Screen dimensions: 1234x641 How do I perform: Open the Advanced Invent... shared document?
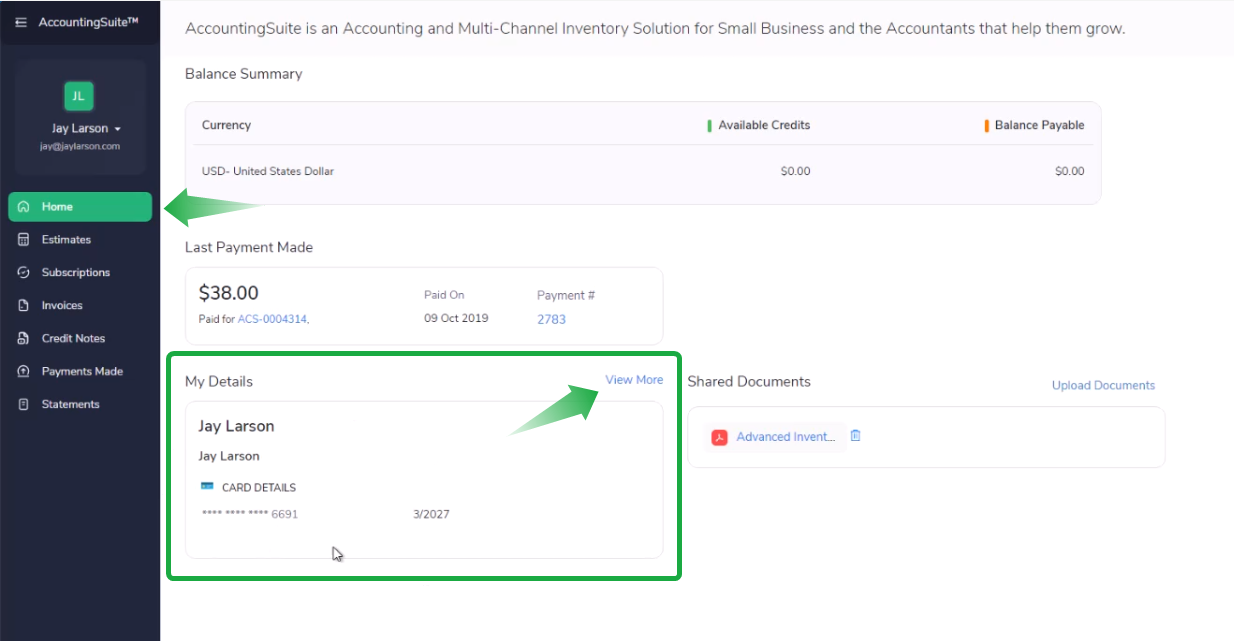click(786, 437)
